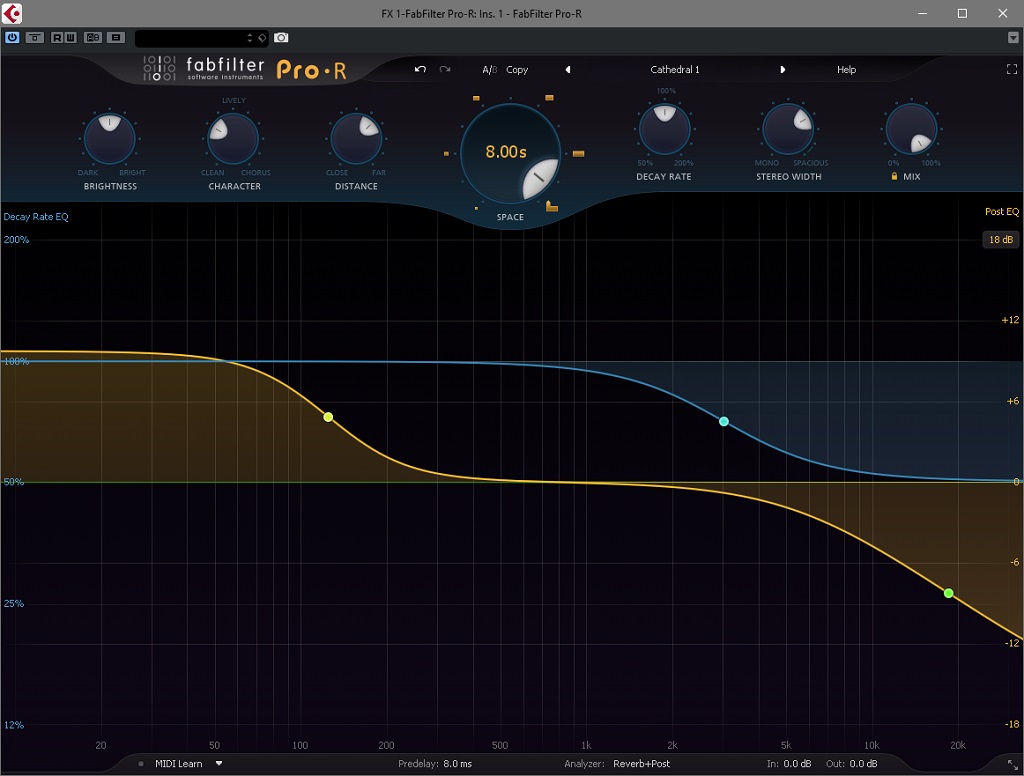Click the Decay Rate EQ label
This screenshot has width=1024, height=776.
36,217
